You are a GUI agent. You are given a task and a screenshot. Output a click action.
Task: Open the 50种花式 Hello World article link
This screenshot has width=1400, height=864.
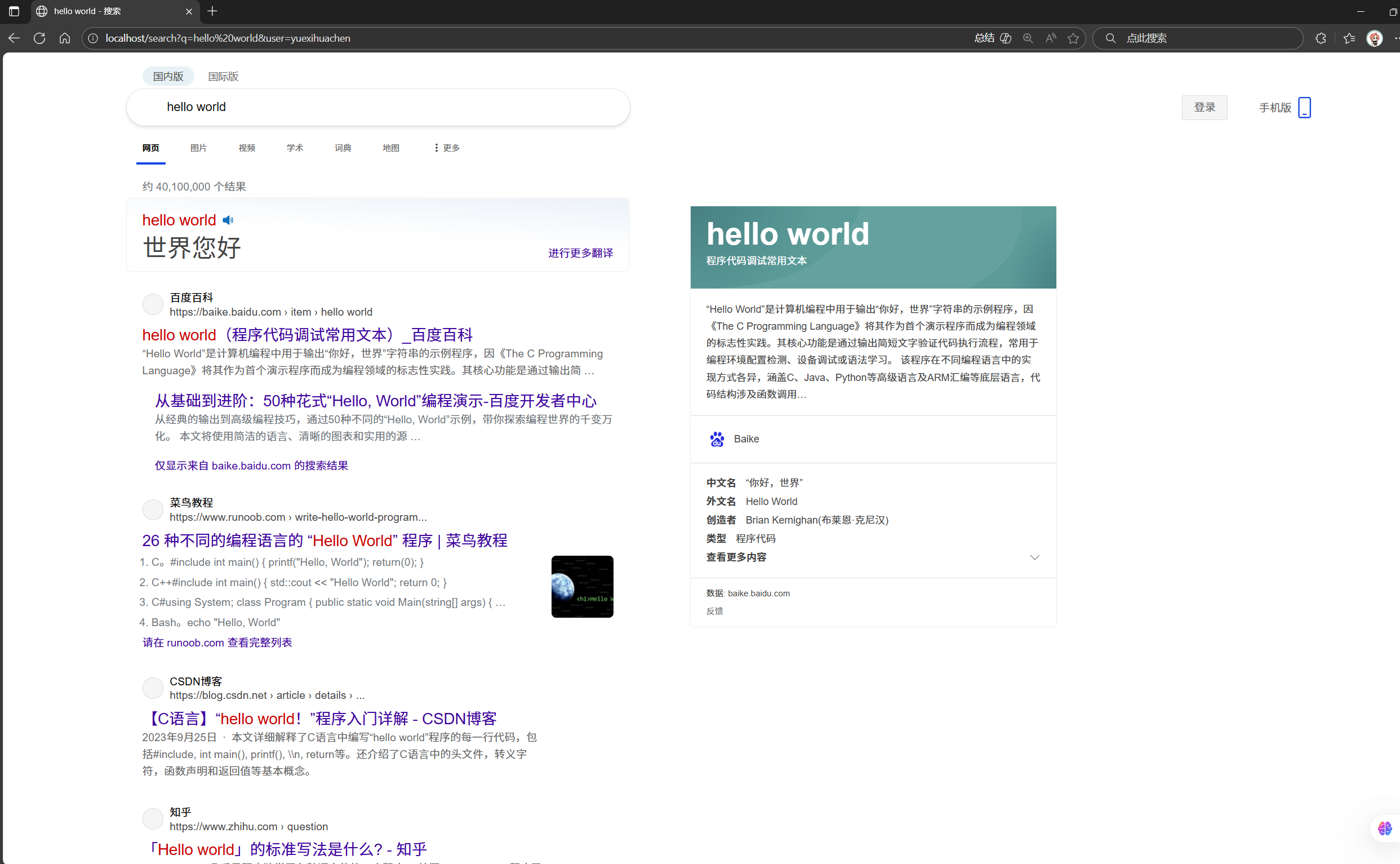pos(375,401)
